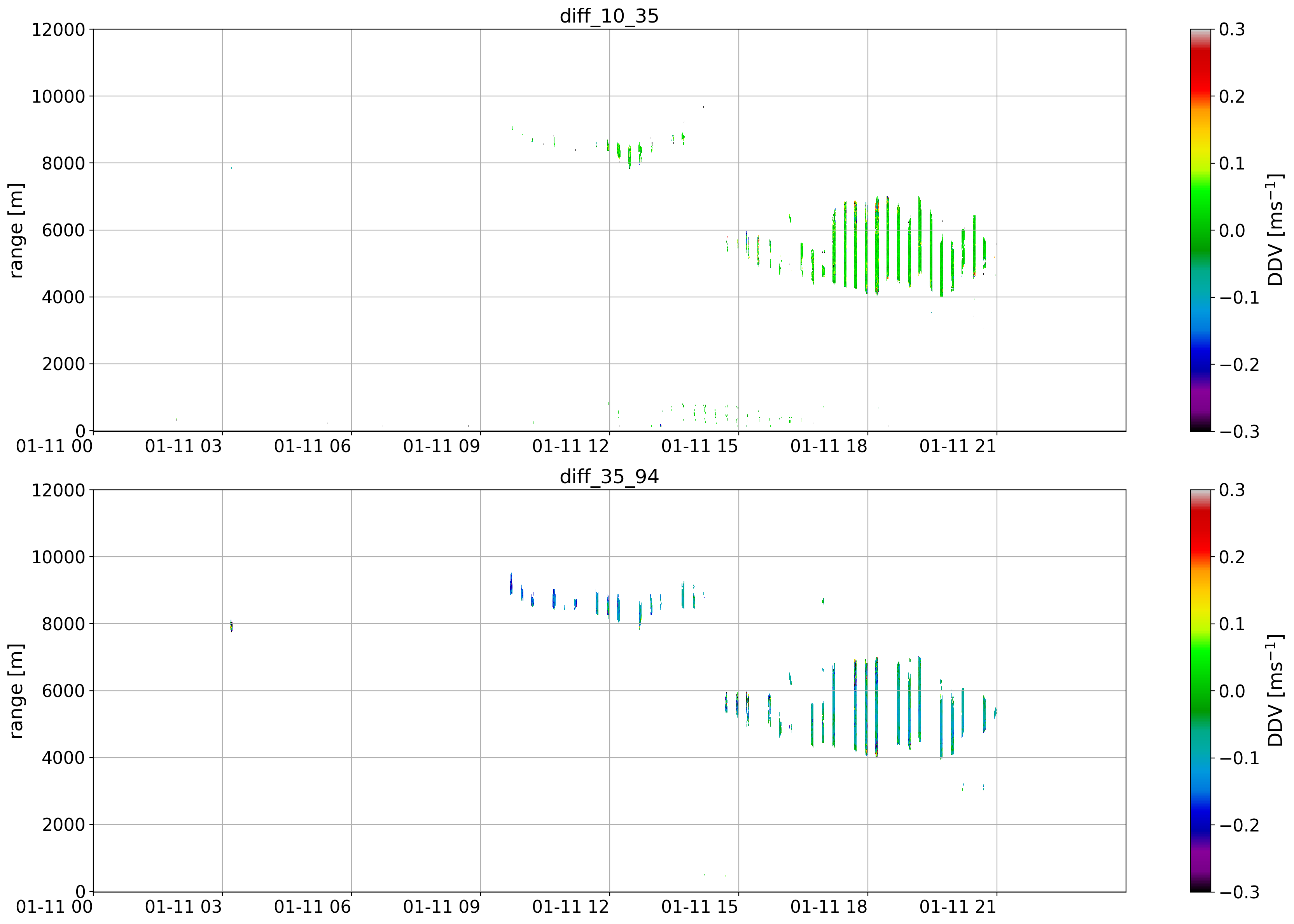Click the 4000 y-tick on diff_10_35 plot
Viewport: 1294px width, 924px height.
63,297
